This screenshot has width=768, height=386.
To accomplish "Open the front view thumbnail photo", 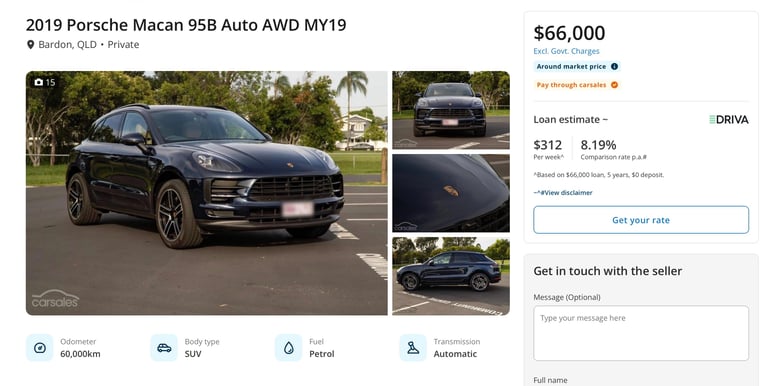I will tap(451, 110).
